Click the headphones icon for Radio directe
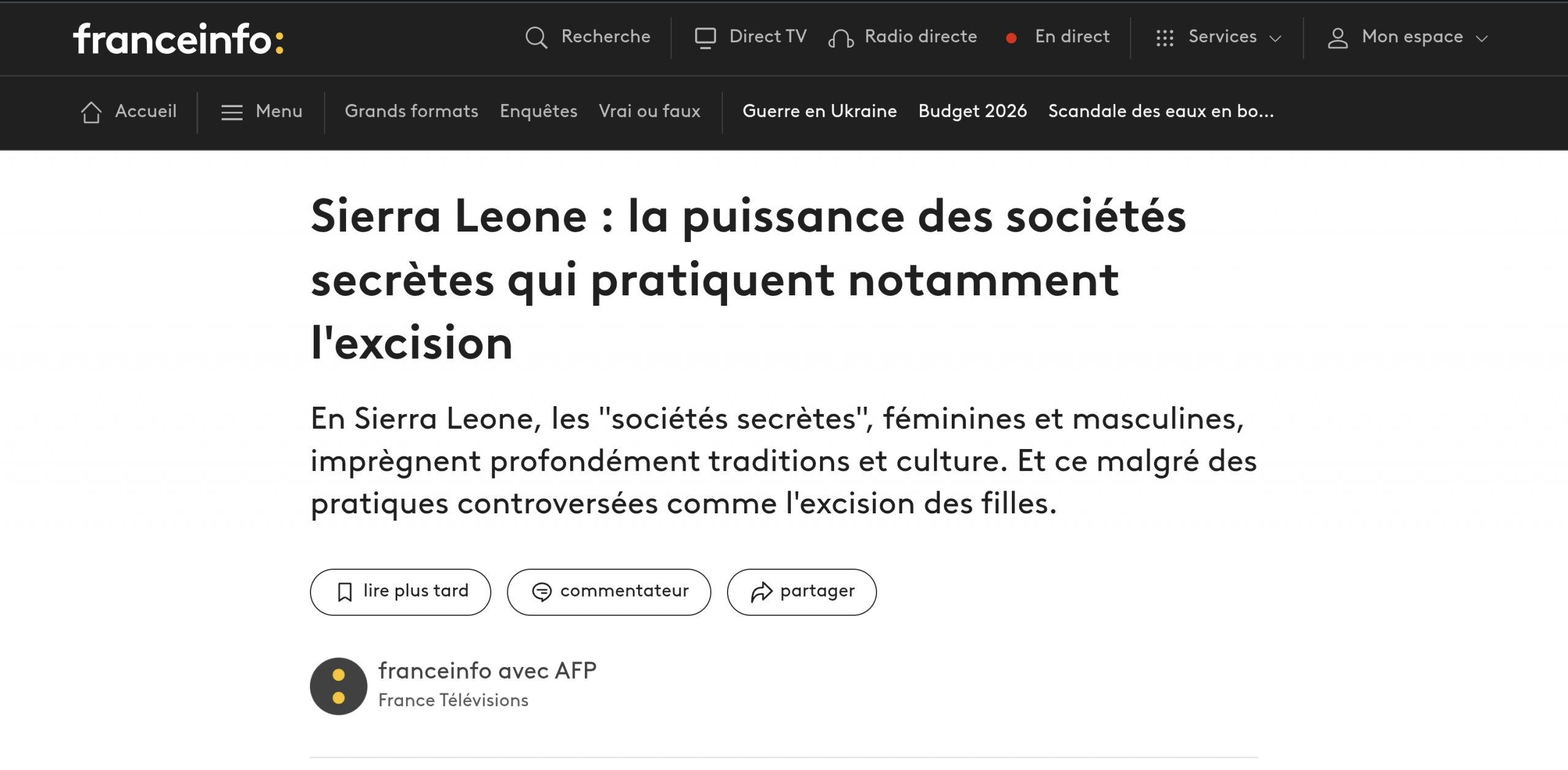This screenshot has width=1568, height=770. [841, 39]
